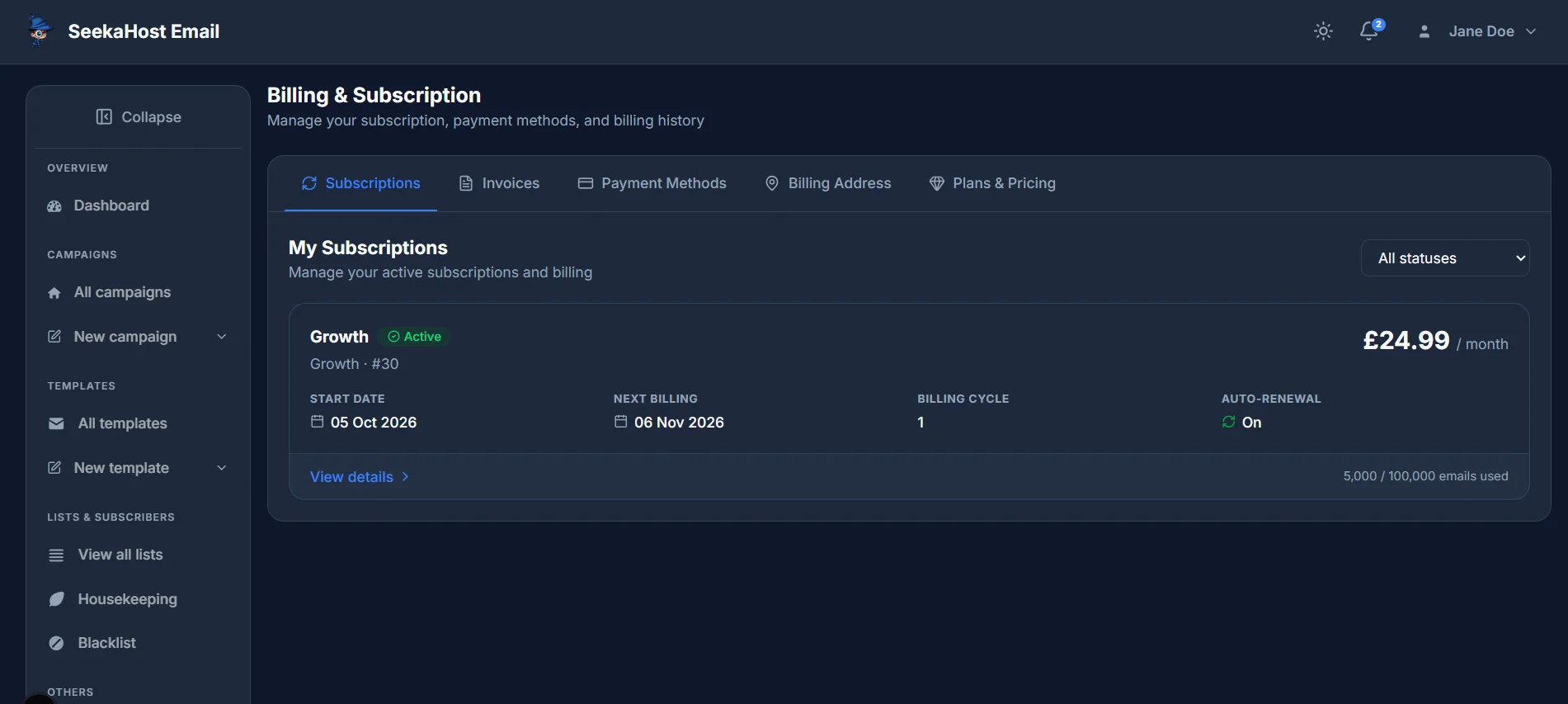
Task: Open notifications bell icon
Action: (1369, 31)
